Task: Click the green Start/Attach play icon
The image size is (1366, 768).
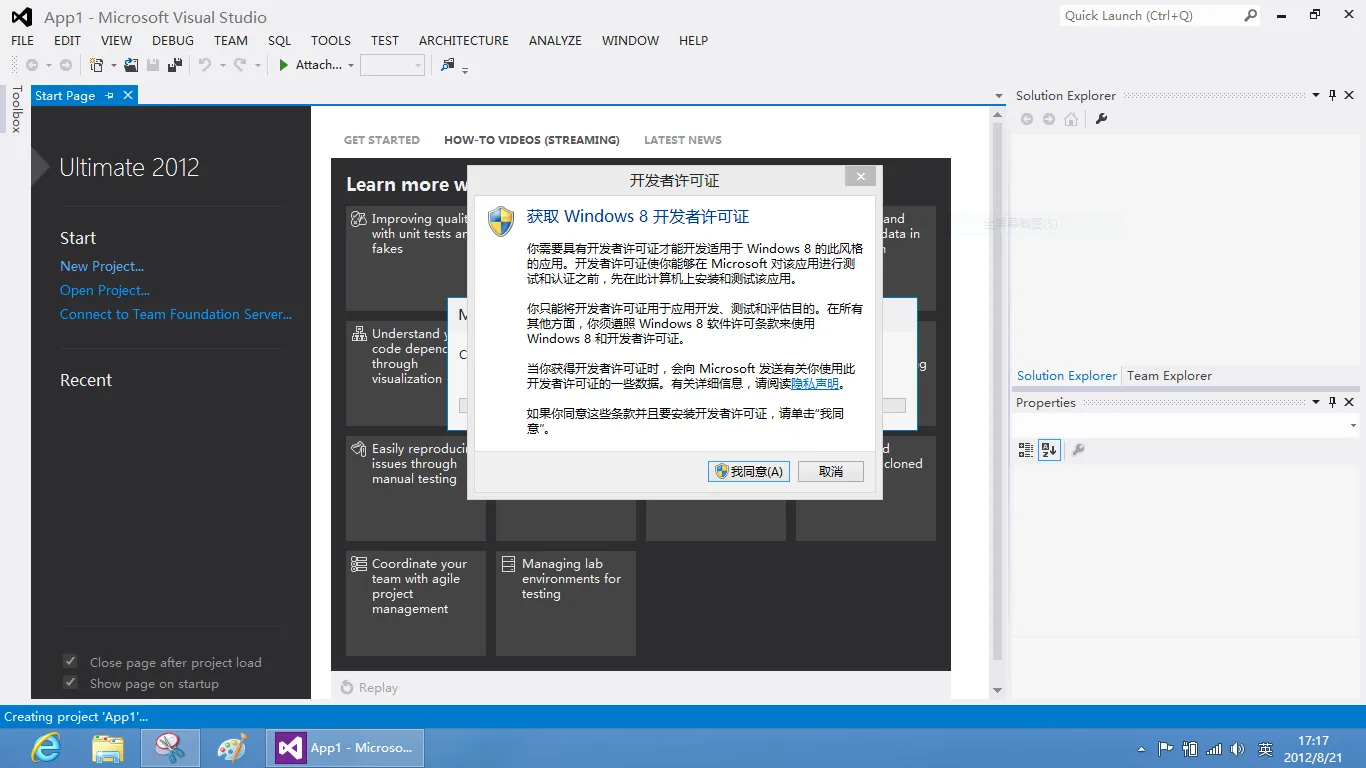Action: coord(284,65)
